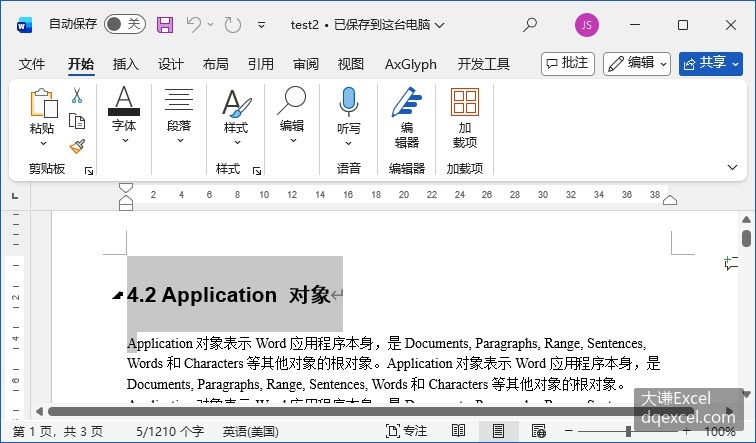Open the 字体 (Font) group
Image resolution: width=756 pixels, height=443 pixels.
(124, 115)
